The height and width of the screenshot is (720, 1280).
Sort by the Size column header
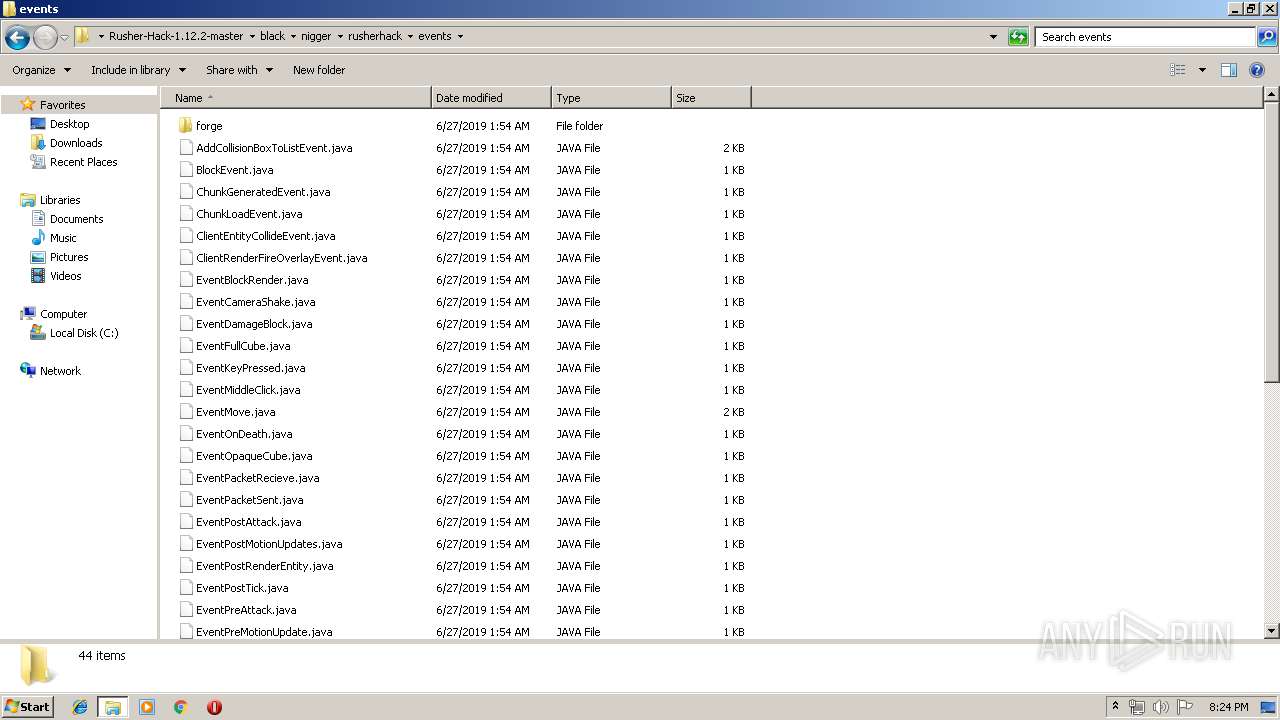[711, 98]
